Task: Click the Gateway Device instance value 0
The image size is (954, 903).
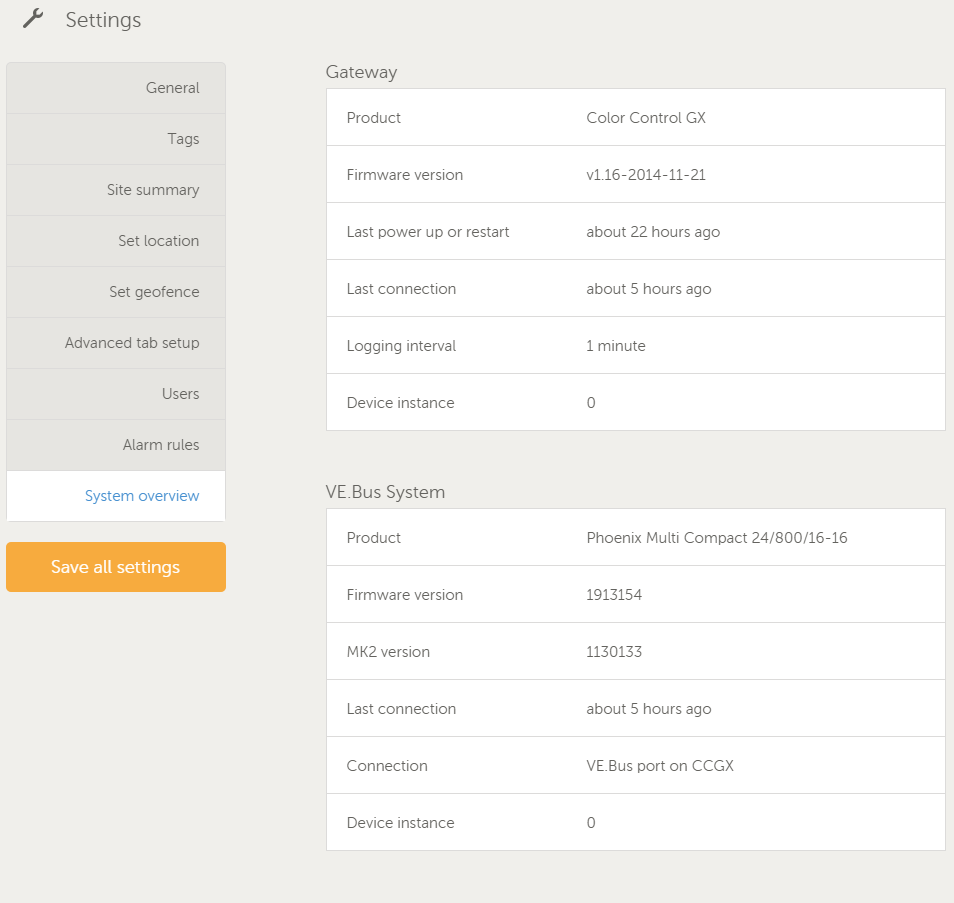Action: pyautogui.click(x=591, y=403)
